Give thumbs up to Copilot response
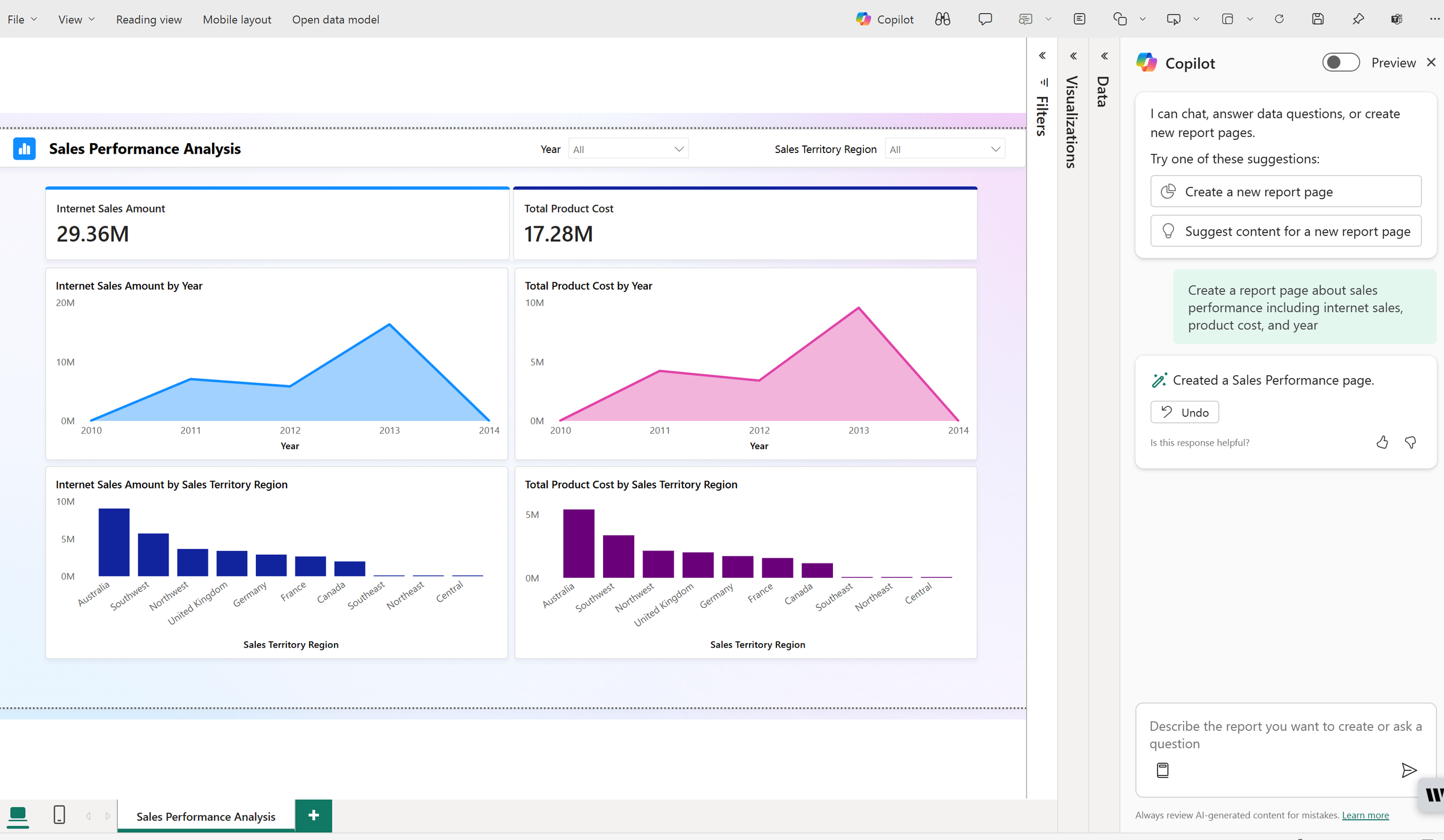Screen dimensions: 1444x840 tap(1382, 442)
